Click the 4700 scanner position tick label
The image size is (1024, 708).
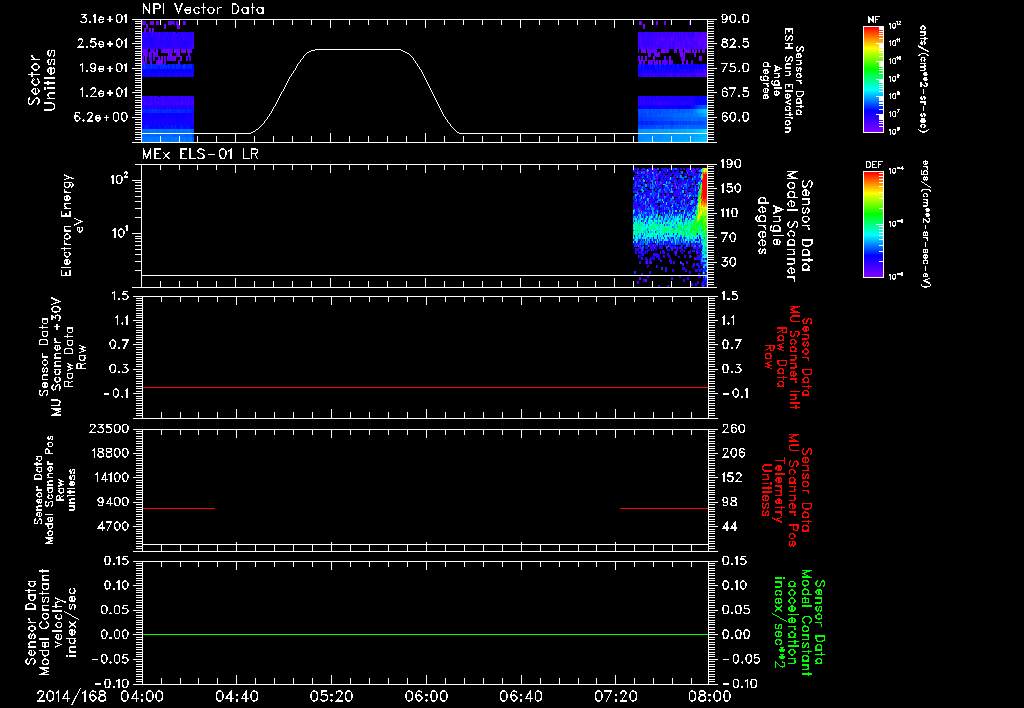click(x=113, y=526)
